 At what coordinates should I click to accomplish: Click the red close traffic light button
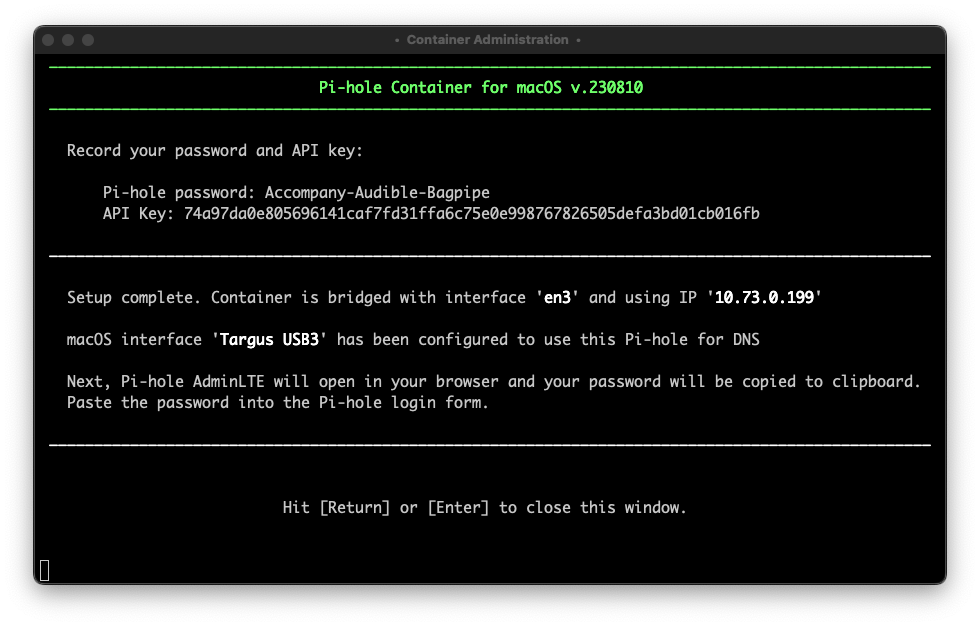click(47, 40)
